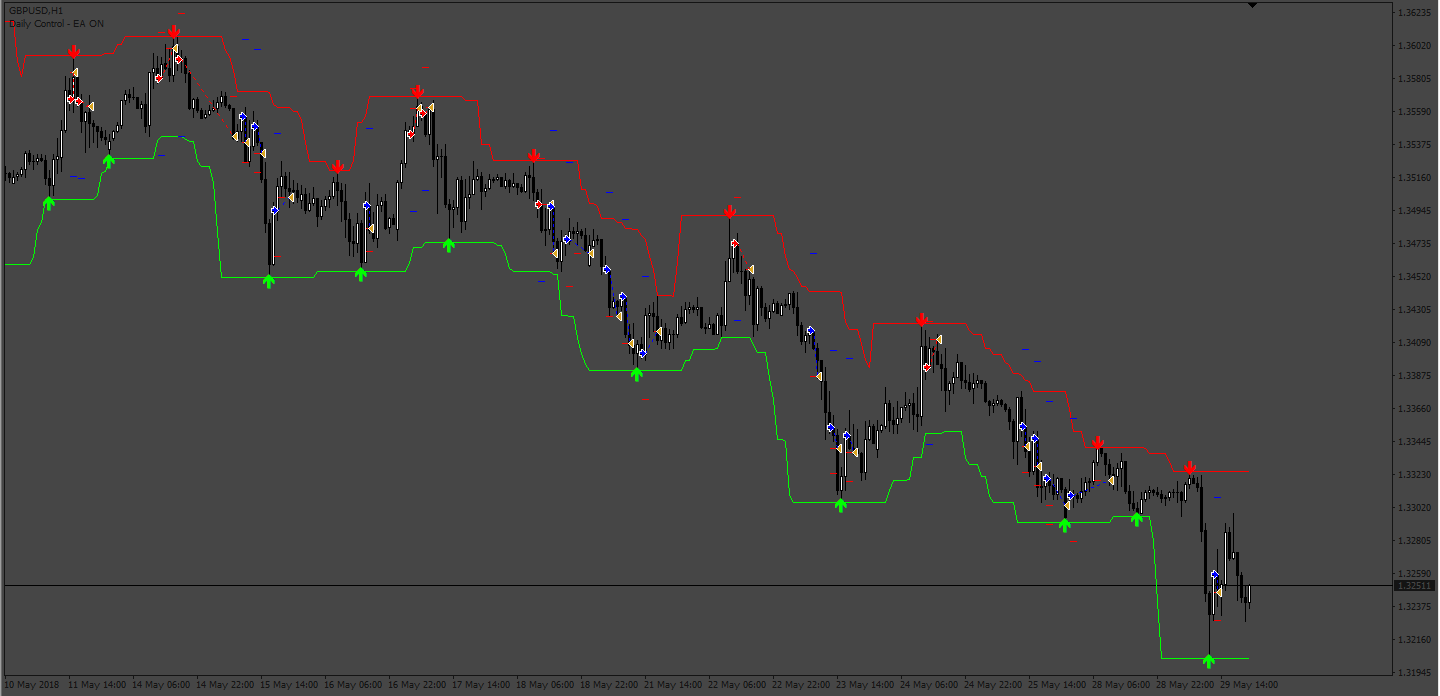Click the '22 May 06:00' time label

click(x=738, y=686)
